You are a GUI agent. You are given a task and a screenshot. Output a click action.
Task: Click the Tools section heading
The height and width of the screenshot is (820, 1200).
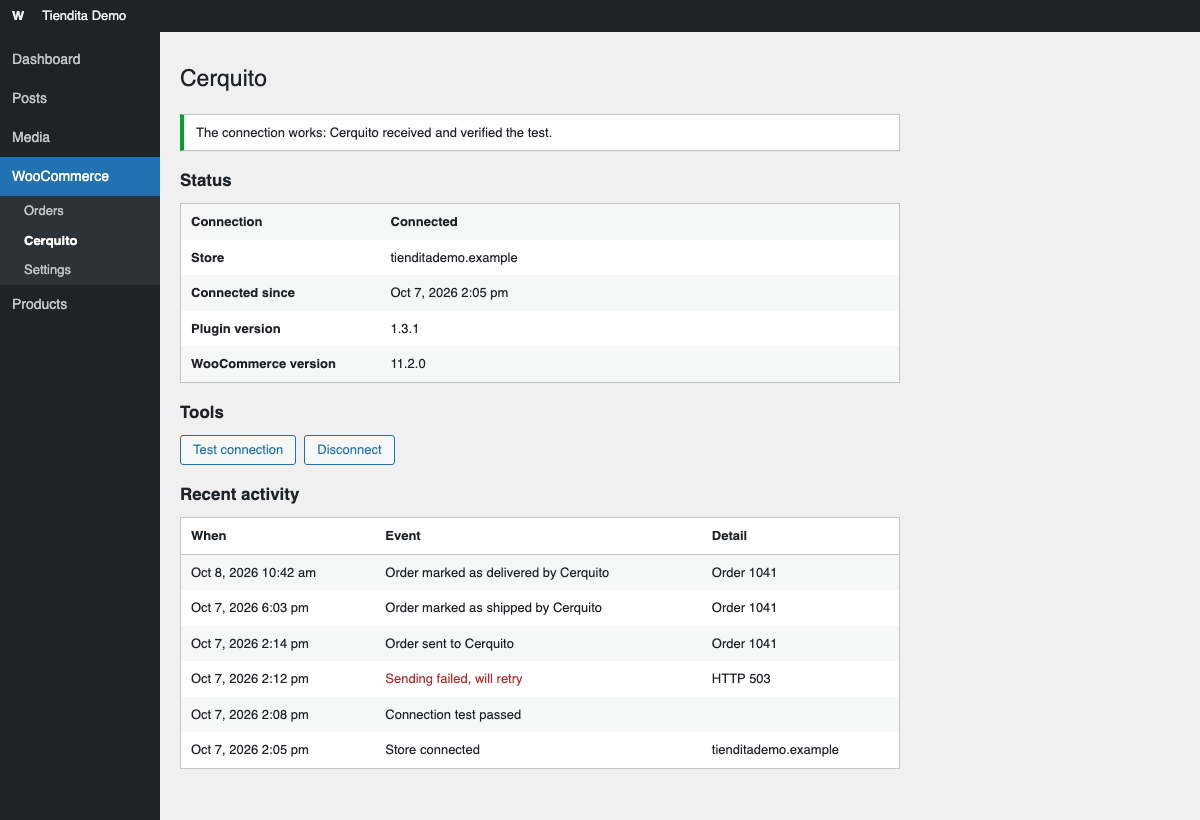tap(202, 412)
